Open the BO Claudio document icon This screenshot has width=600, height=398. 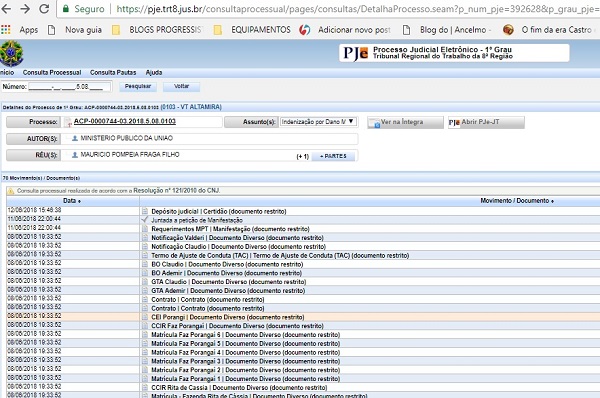(145, 264)
